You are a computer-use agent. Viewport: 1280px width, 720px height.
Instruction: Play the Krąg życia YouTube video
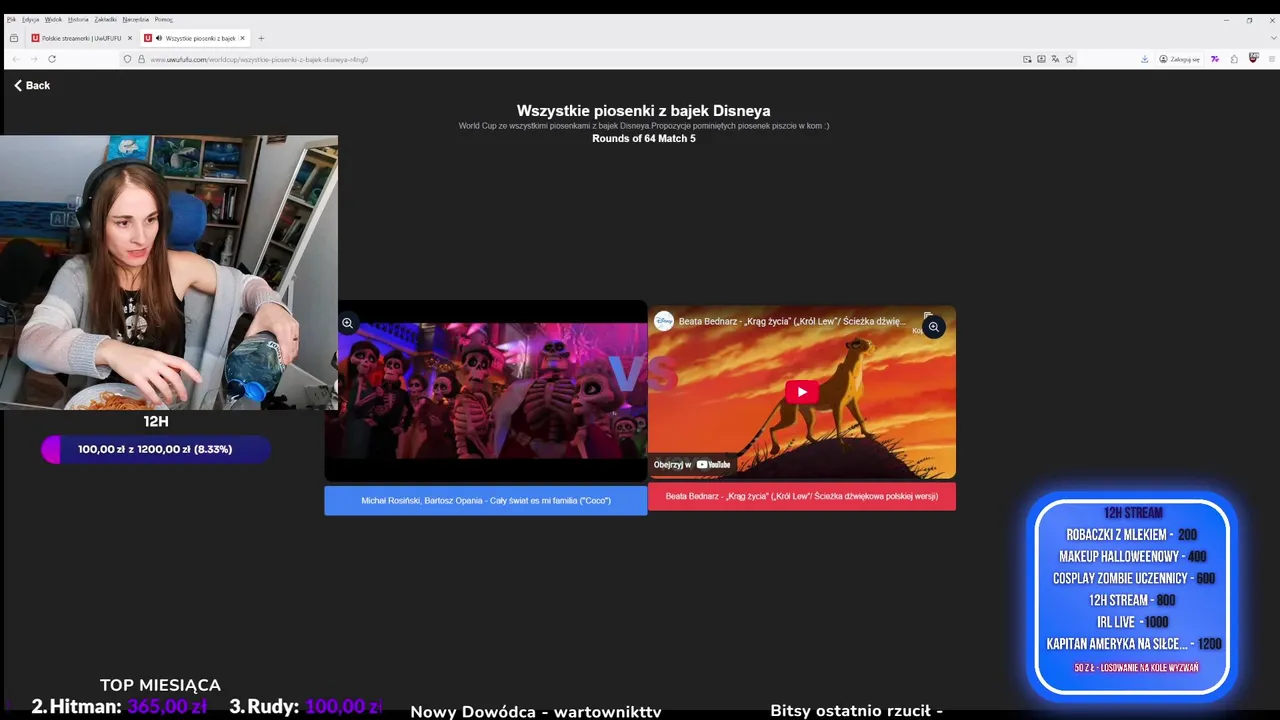coord(801,392)
